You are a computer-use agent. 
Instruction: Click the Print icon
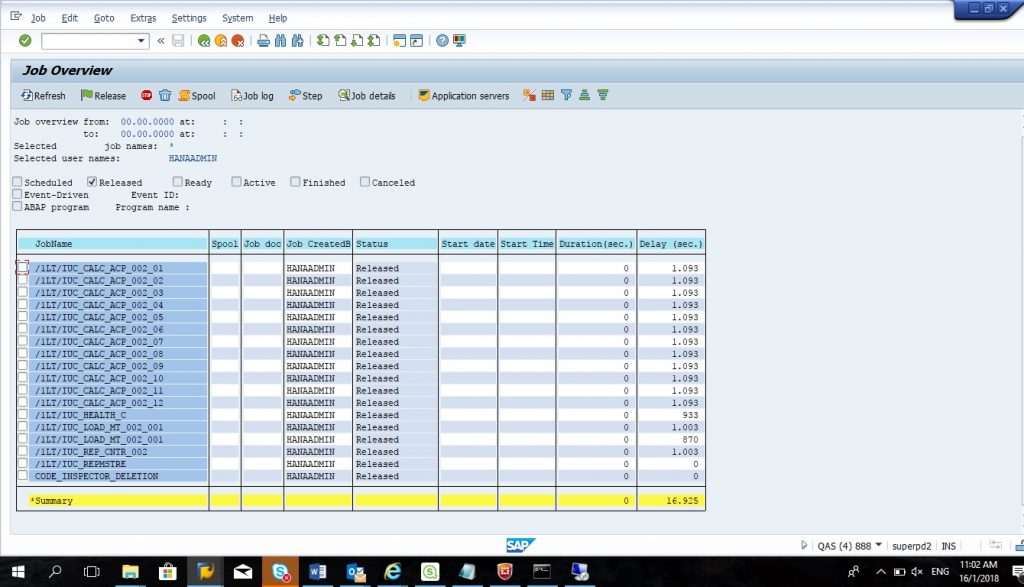coord(263,41)
